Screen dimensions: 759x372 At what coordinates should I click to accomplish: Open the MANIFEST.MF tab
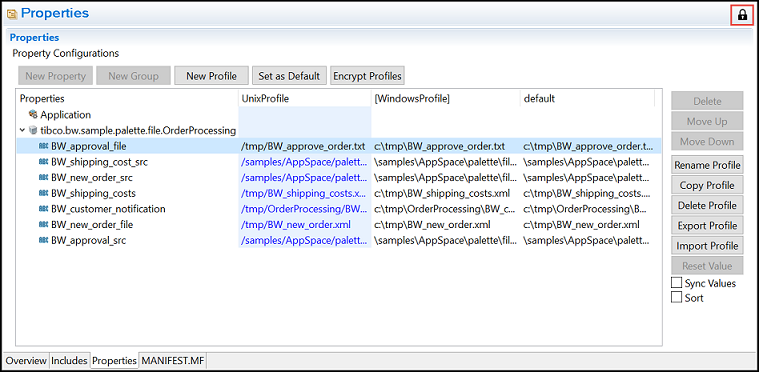(173, 360)
